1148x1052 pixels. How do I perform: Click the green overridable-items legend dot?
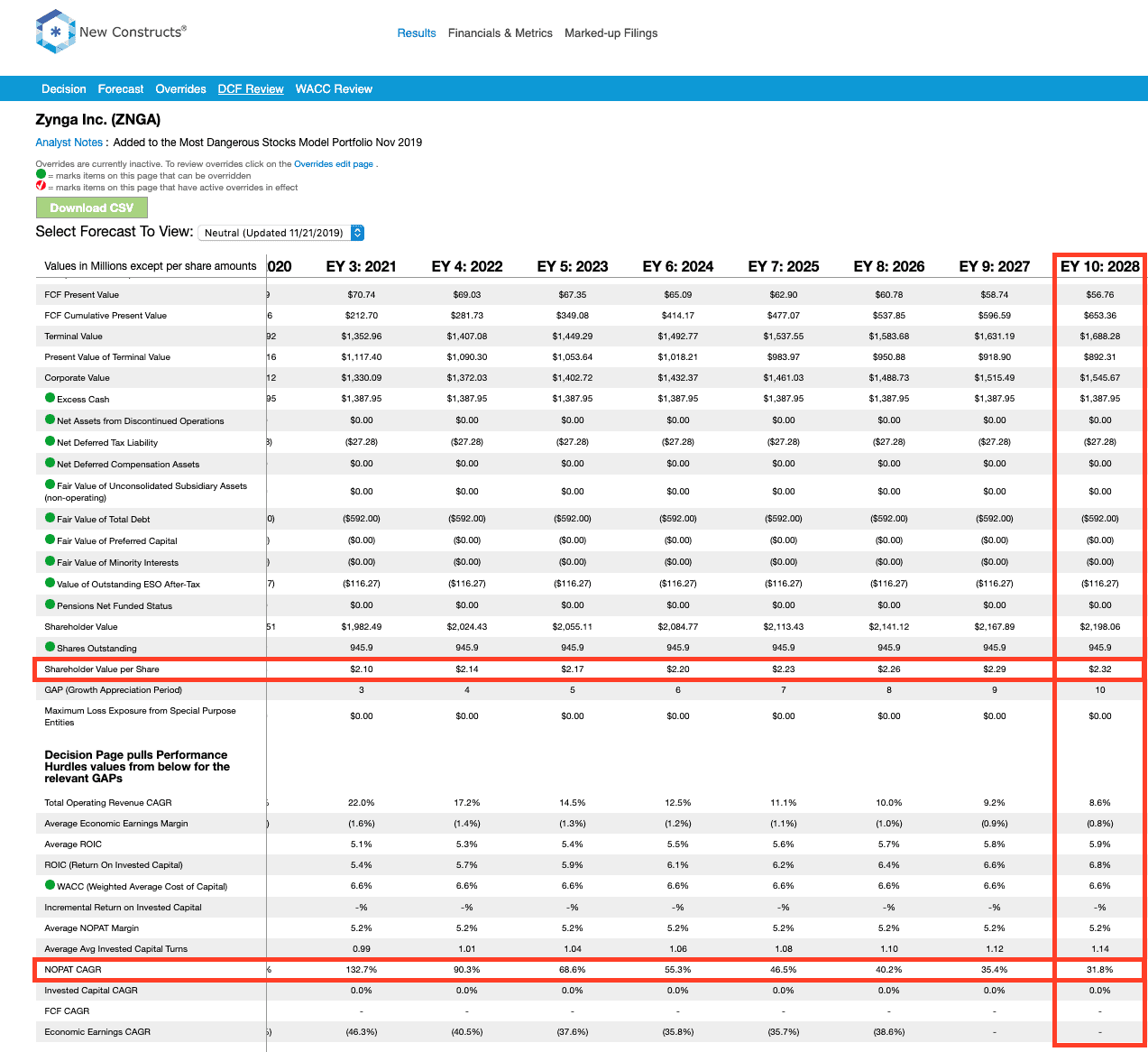41,174
